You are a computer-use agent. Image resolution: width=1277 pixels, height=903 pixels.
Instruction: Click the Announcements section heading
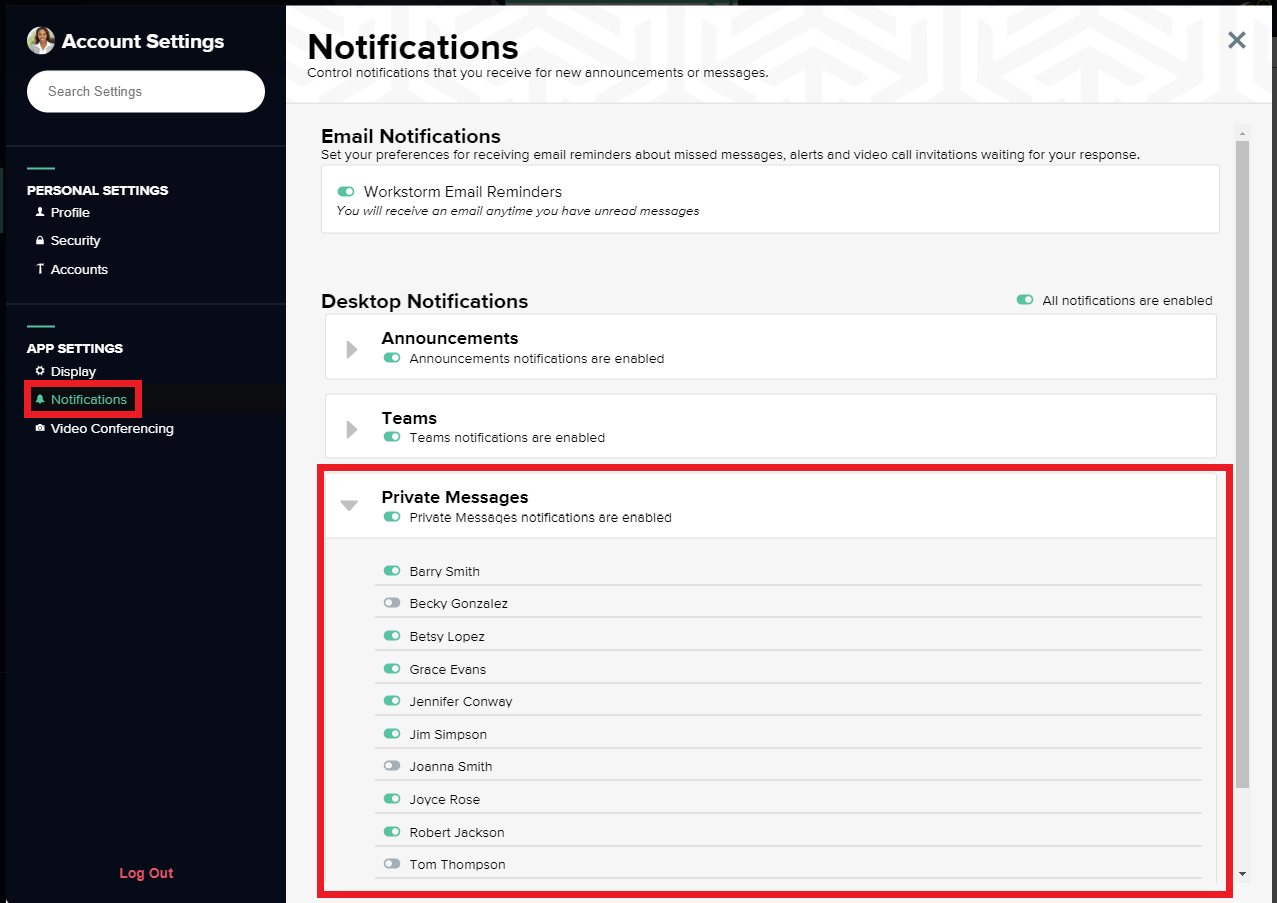[450, 338]
